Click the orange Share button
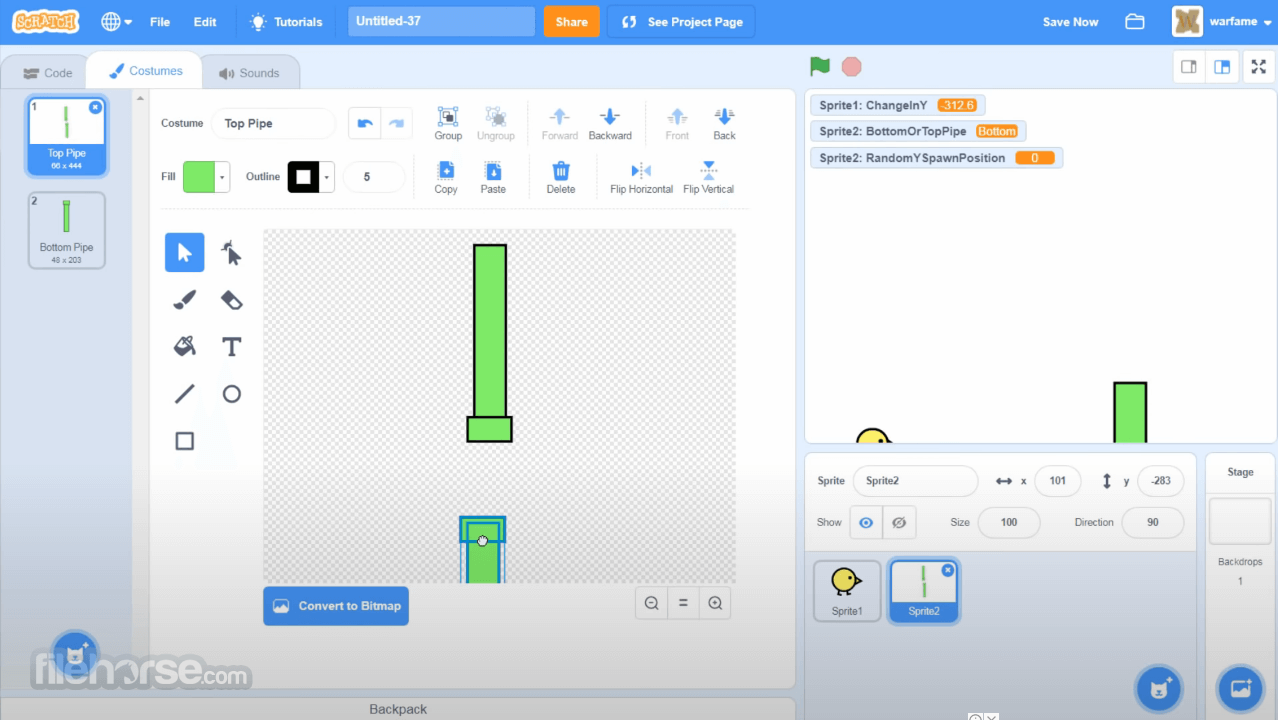 (572, 22)
